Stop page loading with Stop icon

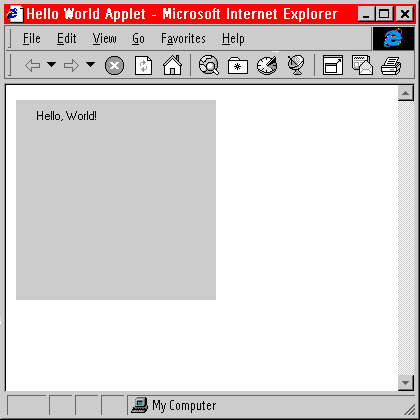[x=114, y=65]
